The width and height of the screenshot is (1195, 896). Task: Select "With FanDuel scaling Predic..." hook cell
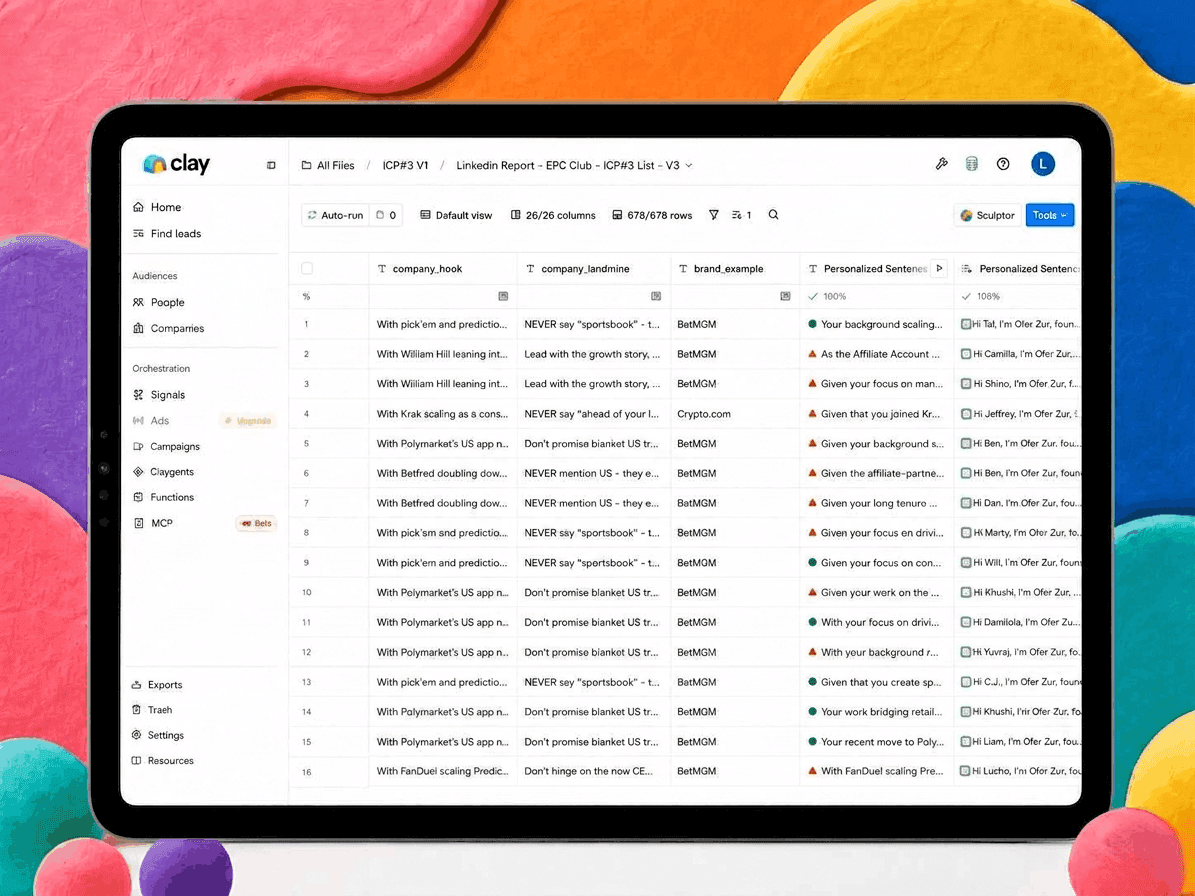443,771
